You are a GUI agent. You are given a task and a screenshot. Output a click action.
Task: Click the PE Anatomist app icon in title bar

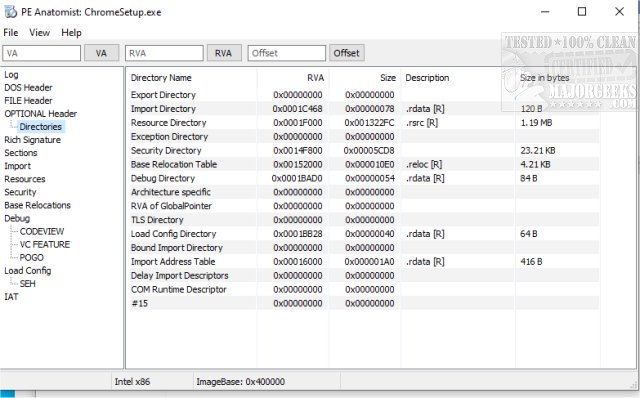coord(11,12)
